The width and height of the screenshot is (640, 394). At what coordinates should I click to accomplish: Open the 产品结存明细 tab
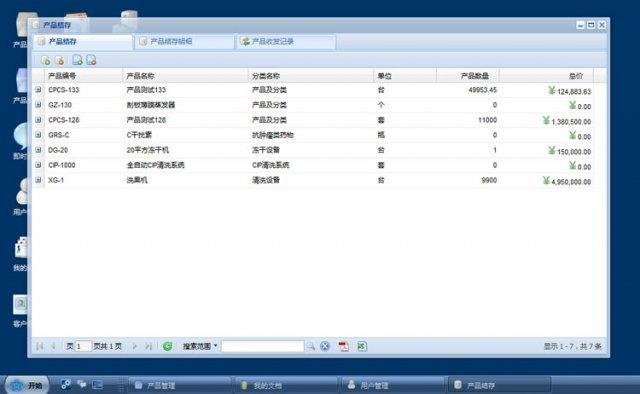[x=184, y=42]
